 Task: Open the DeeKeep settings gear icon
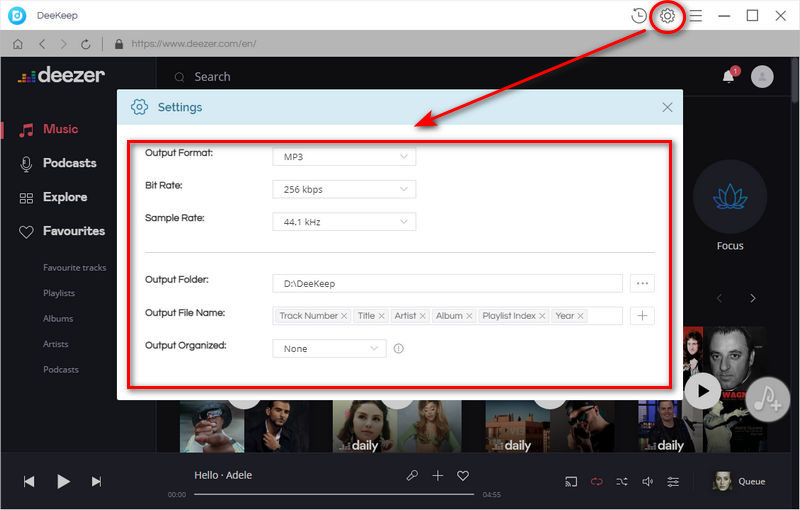(667, 16)
